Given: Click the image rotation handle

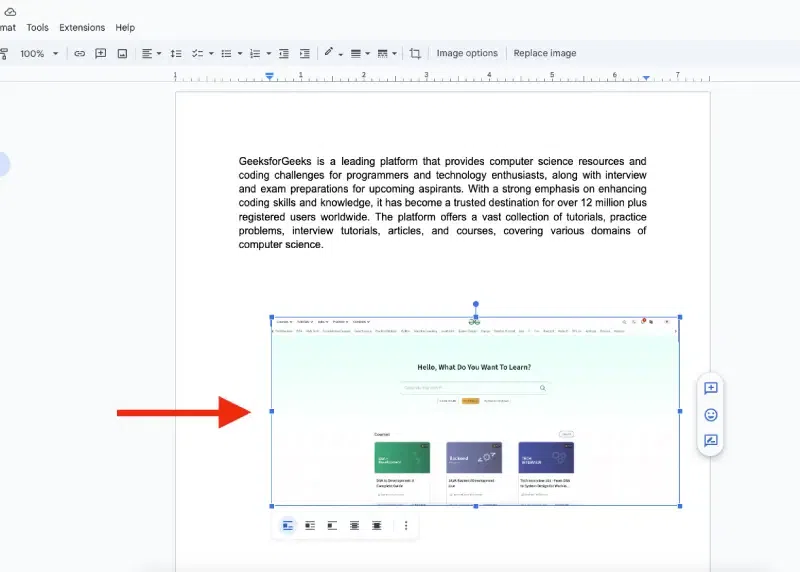Looking at the screenshot, I should click(x=476, y=304).
